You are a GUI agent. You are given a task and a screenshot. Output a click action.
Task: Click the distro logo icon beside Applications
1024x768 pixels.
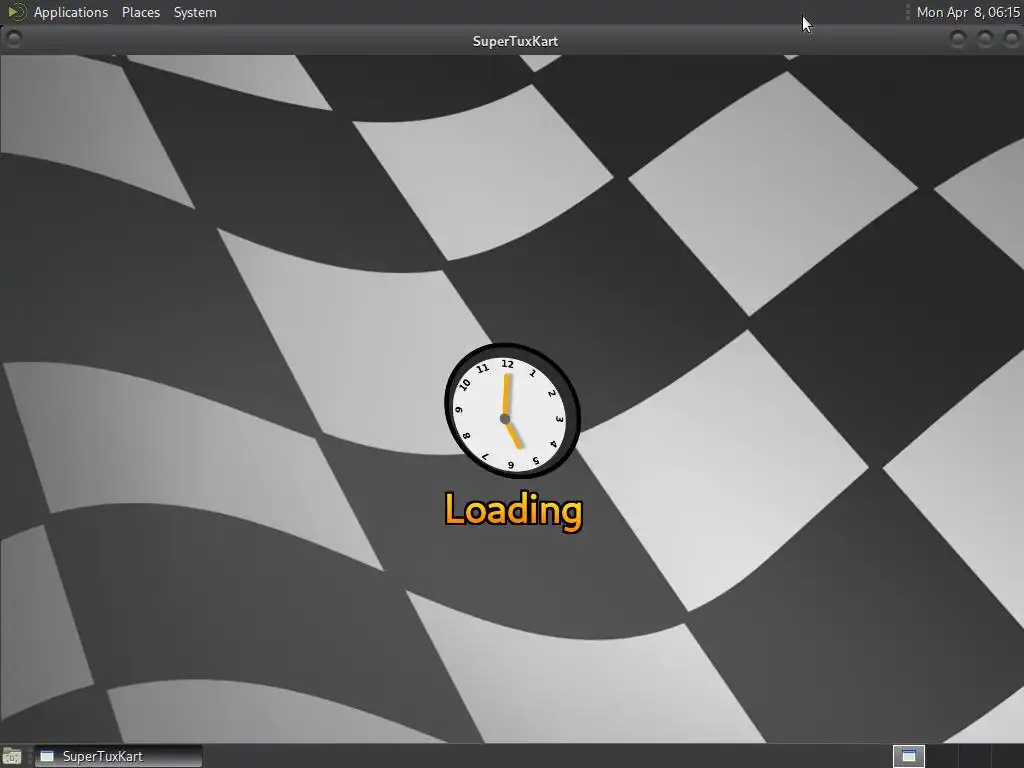click(x=16, y=12)
